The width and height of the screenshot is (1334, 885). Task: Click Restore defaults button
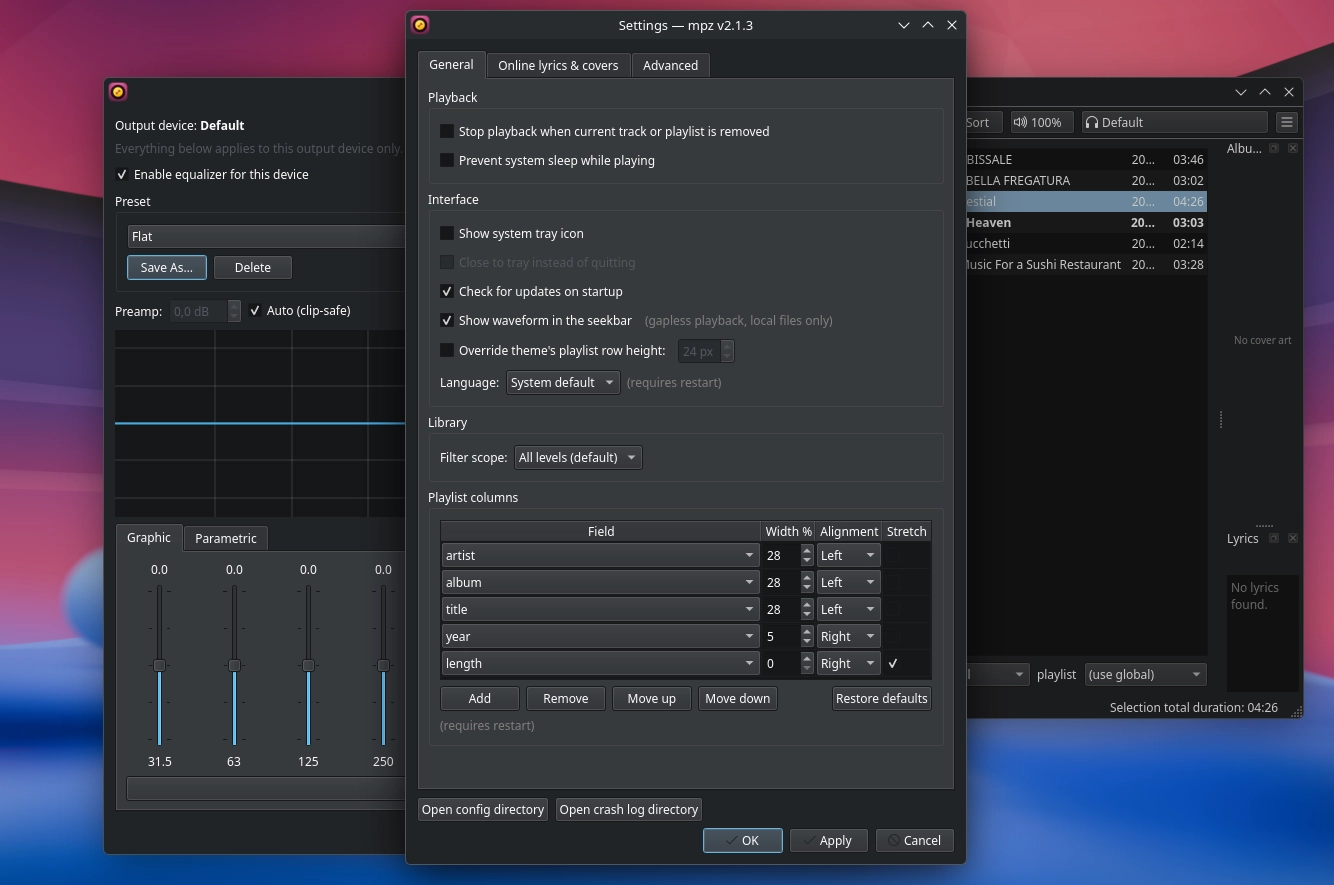pos(882,698)
